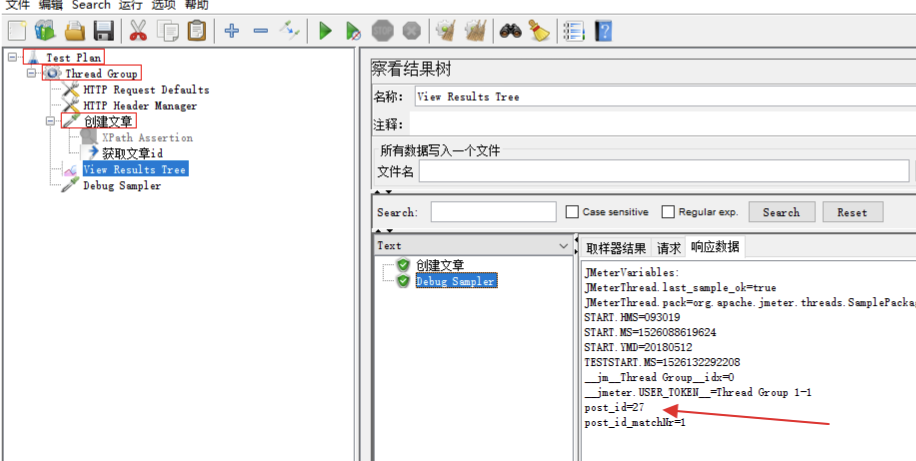Collapse the Test Plan tree node
The width and height of the screenshot is (916, 461).
(x=13, y=57)
